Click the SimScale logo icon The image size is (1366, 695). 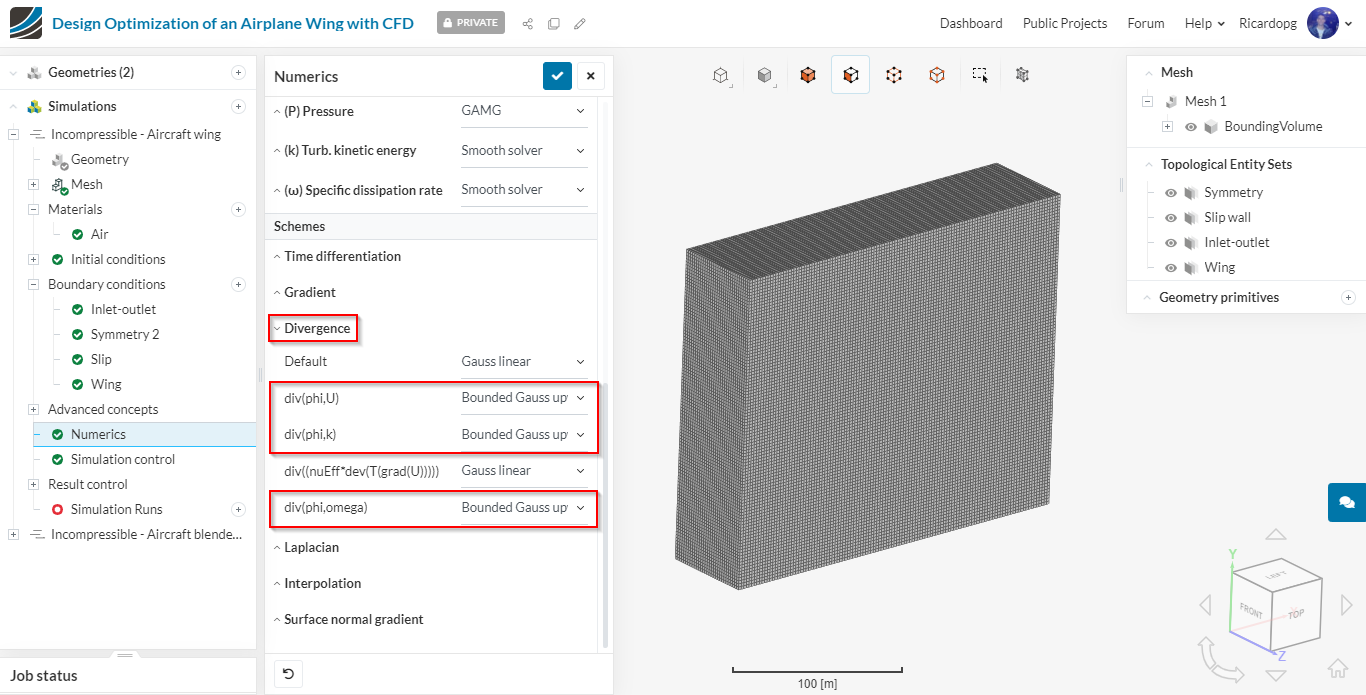(25, 22)
